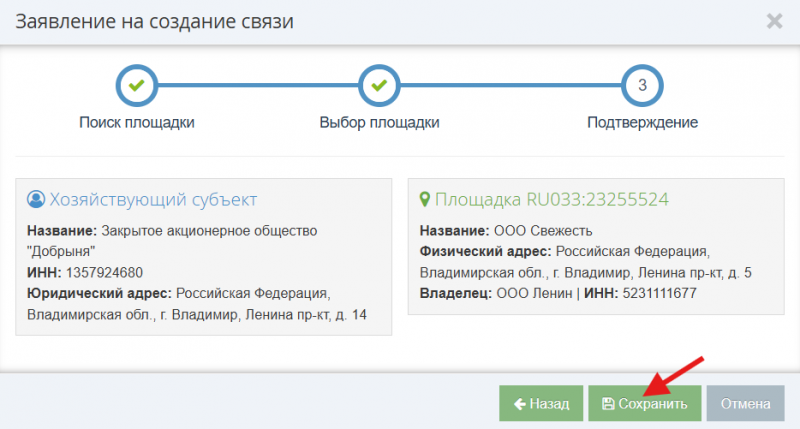Click the left arrow icon in Назад

pyautogui.click(x=519, y=404)
